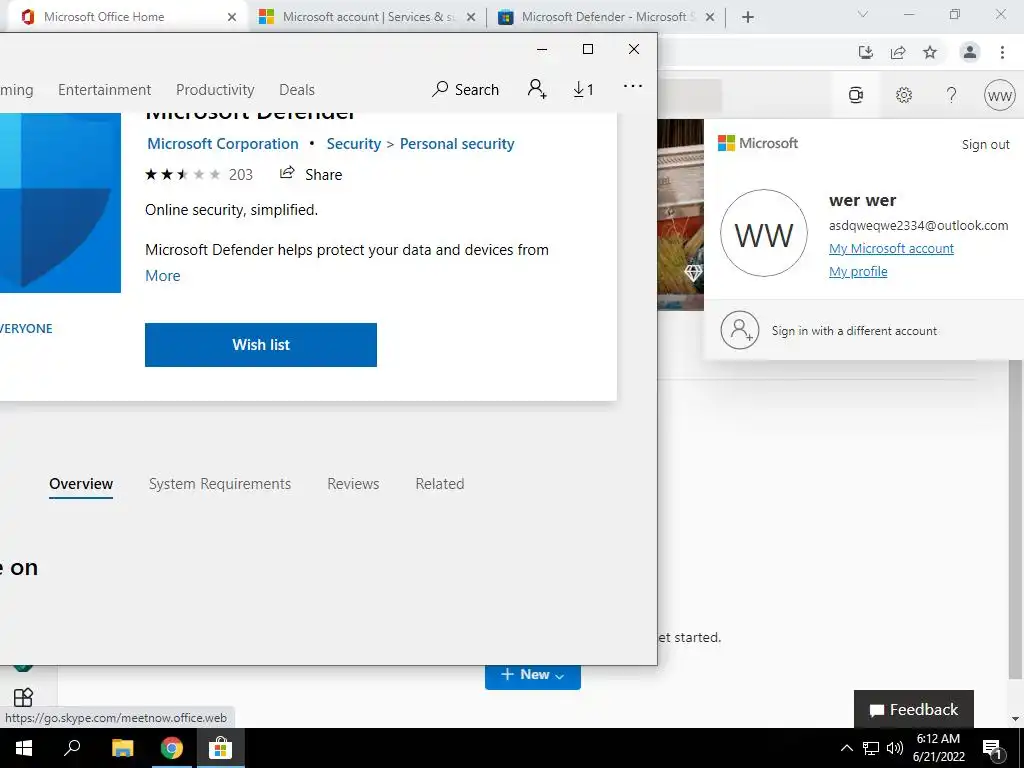Click the taskbar clock and date
The width and height of the screenshot is (1024, 768).
pos(938,748)
